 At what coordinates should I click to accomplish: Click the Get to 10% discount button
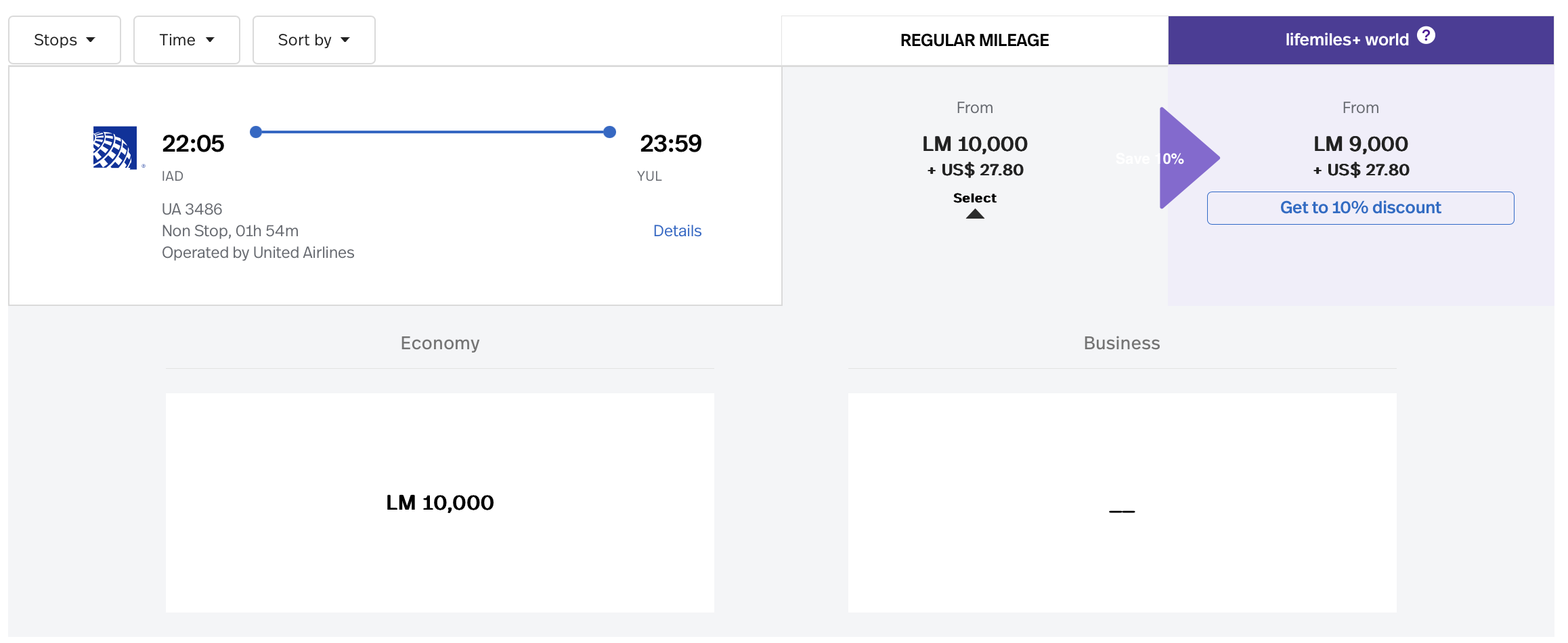coord(1360,208)
